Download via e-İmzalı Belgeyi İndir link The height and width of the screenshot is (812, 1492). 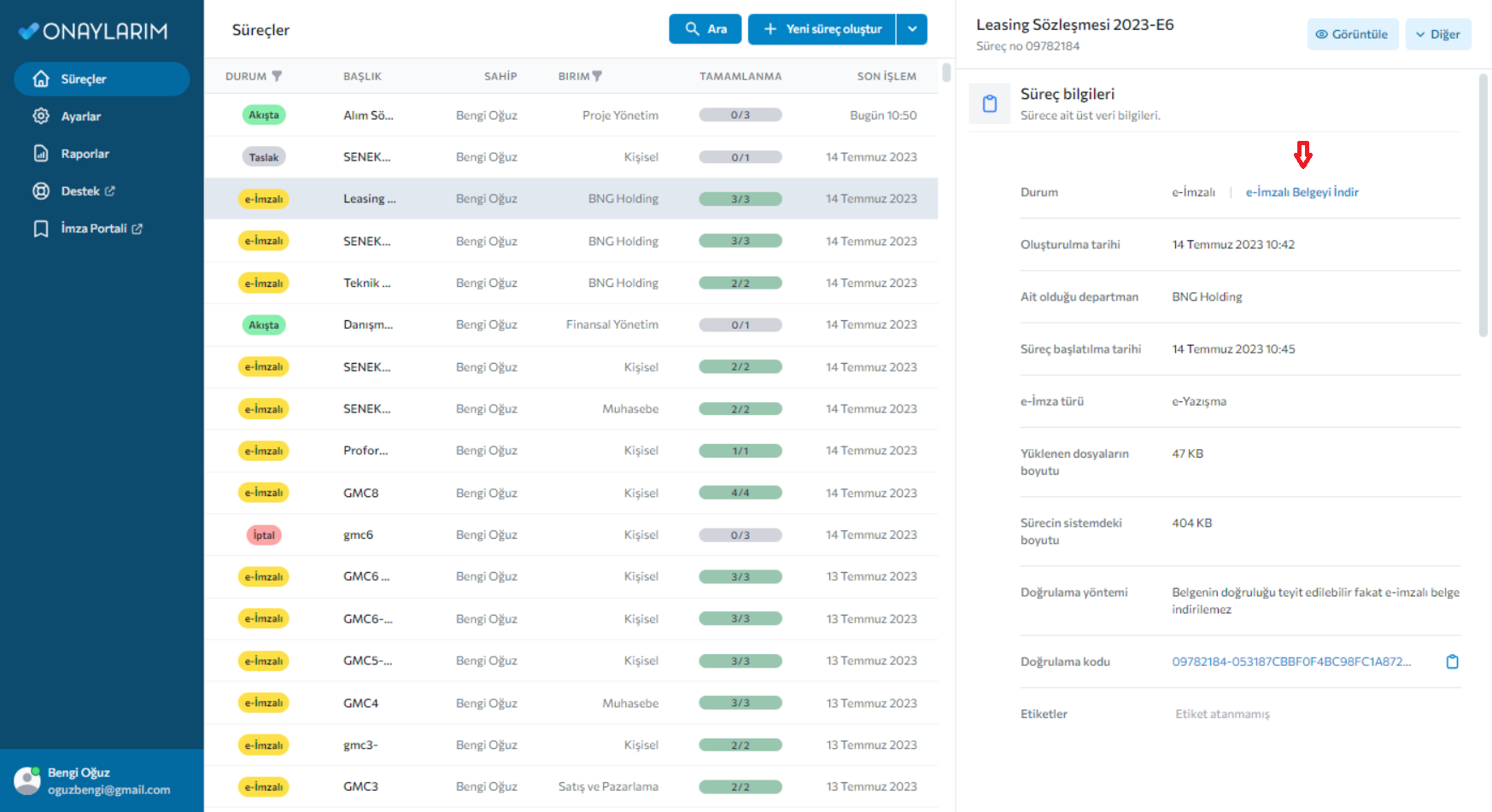pyautogui.click(x=1302, y=192)
